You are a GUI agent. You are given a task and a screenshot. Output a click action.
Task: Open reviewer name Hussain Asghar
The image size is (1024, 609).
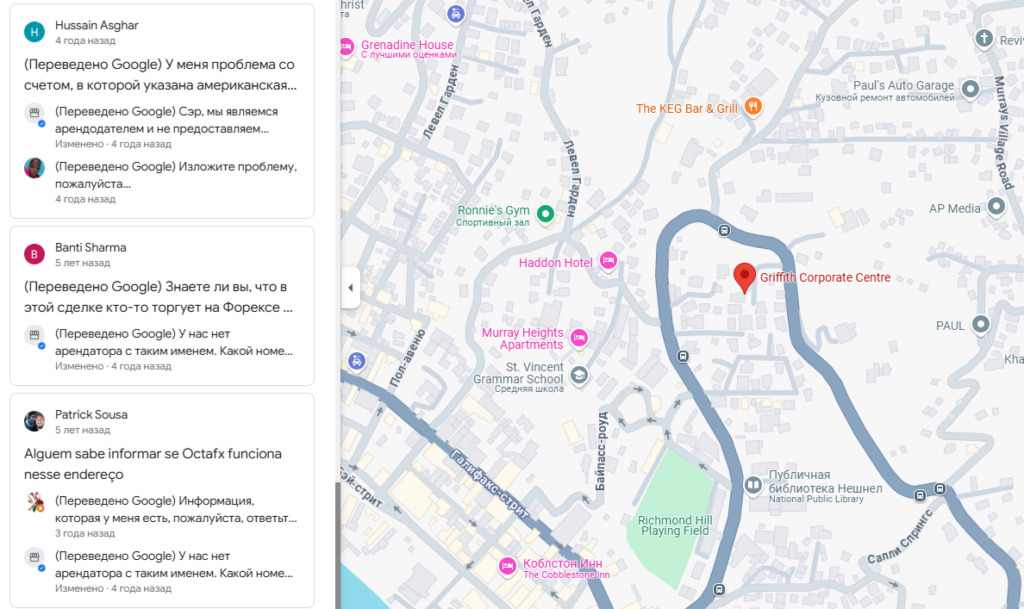[x=97, y=25]
